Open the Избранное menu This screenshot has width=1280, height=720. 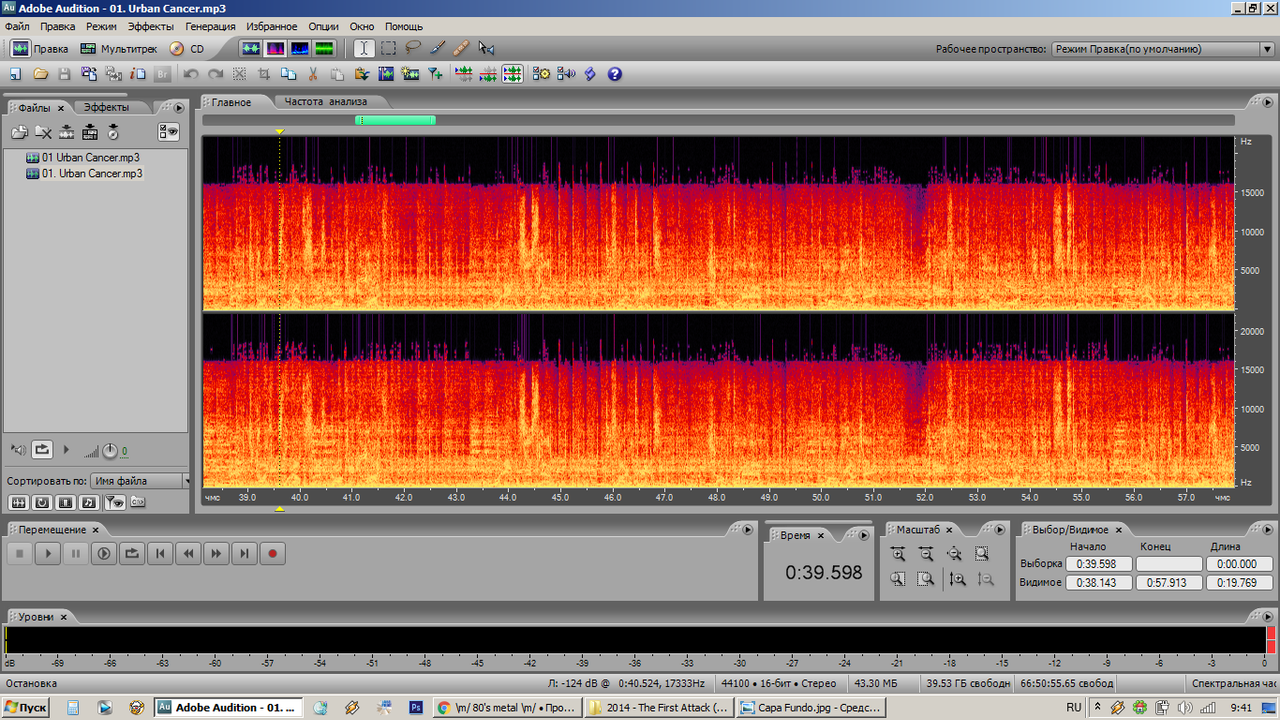(x=272, y=26)
